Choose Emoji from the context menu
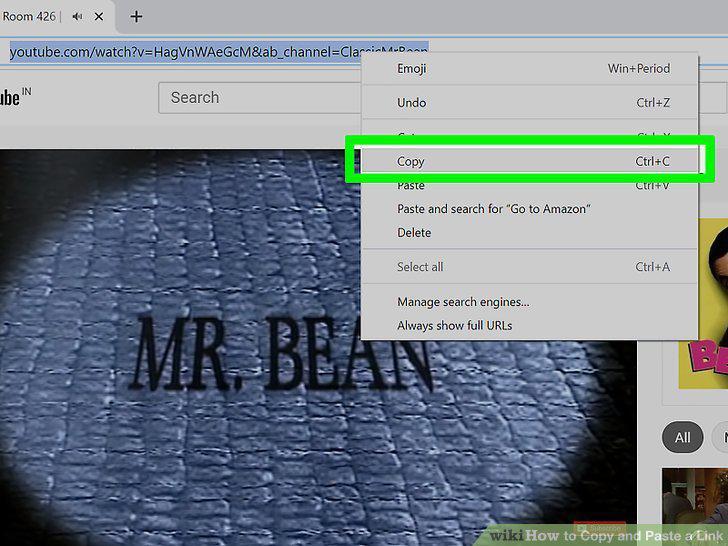The image size is (728, 546). click(530, 69)
